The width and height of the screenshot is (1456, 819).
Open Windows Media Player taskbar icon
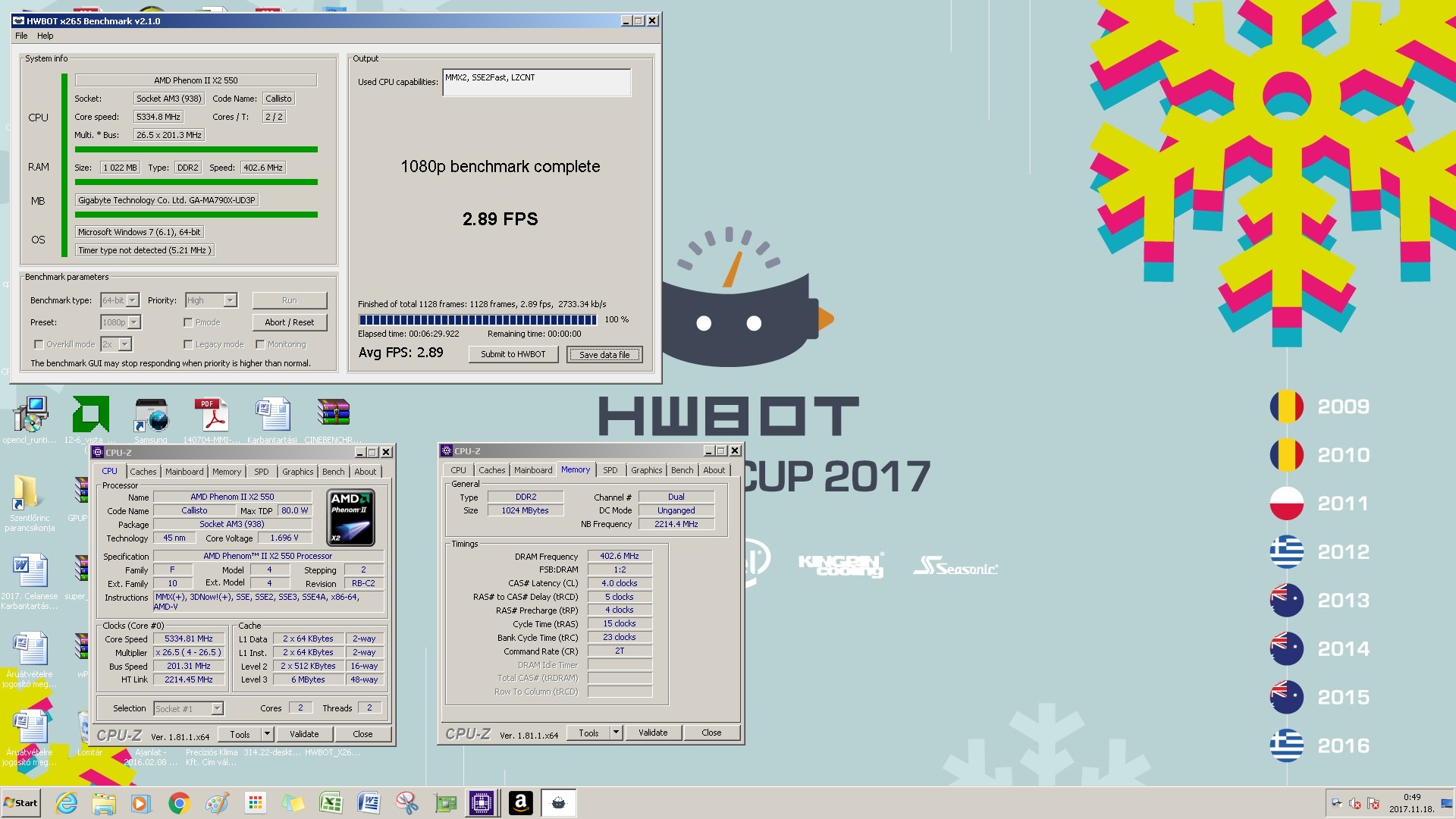(140, 803)
